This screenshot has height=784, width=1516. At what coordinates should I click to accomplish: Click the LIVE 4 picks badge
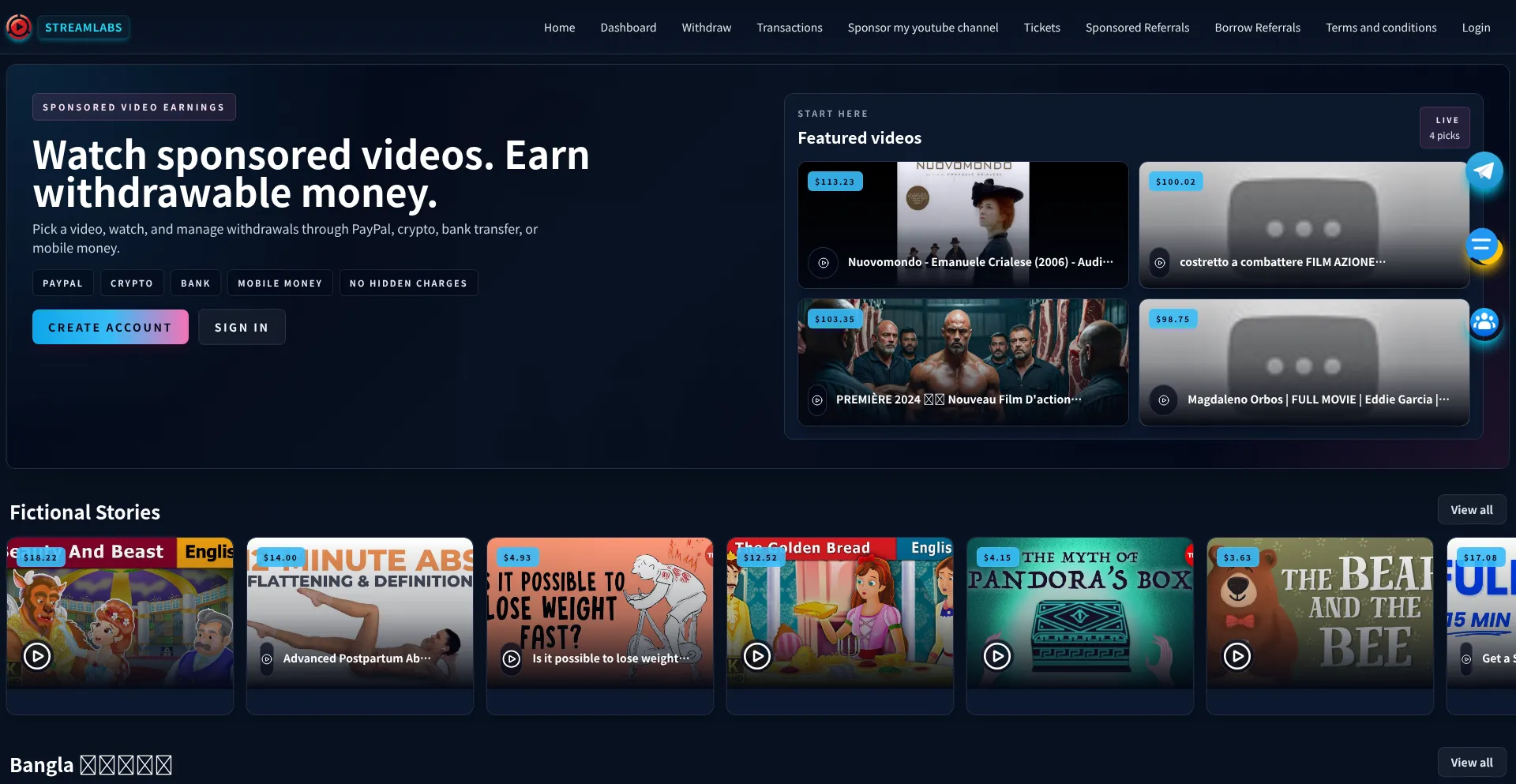coord(1444,128)
